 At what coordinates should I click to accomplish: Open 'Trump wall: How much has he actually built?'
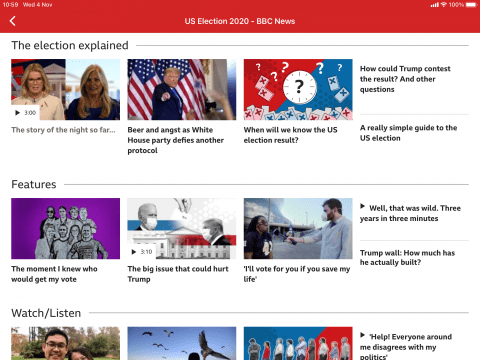coord(407,258)
